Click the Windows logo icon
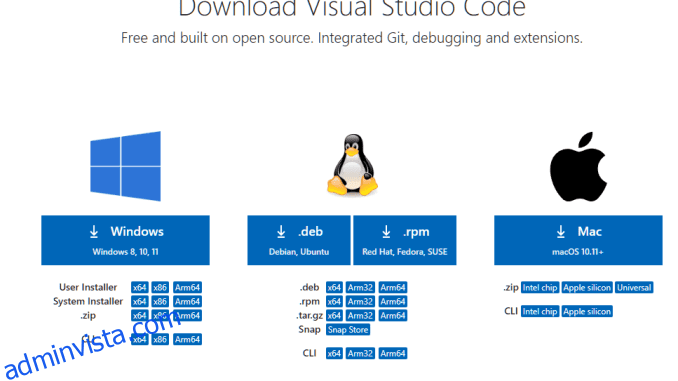 pos(125,166)
